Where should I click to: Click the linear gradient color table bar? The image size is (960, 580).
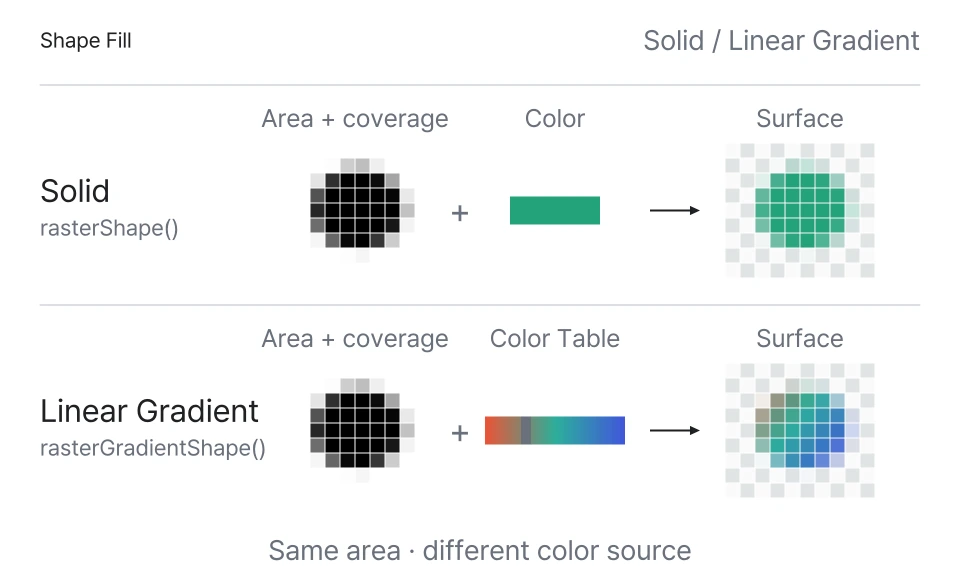click(555, 431)
